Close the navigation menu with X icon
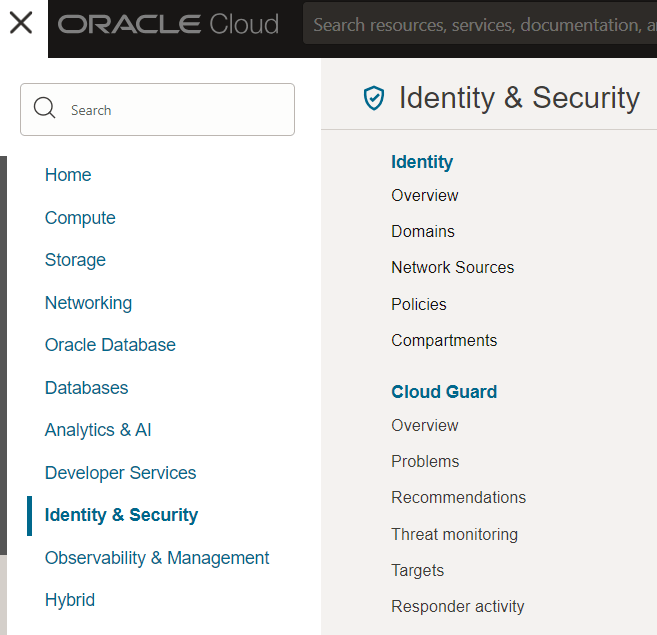657x635 pixels. coord(21,23)
